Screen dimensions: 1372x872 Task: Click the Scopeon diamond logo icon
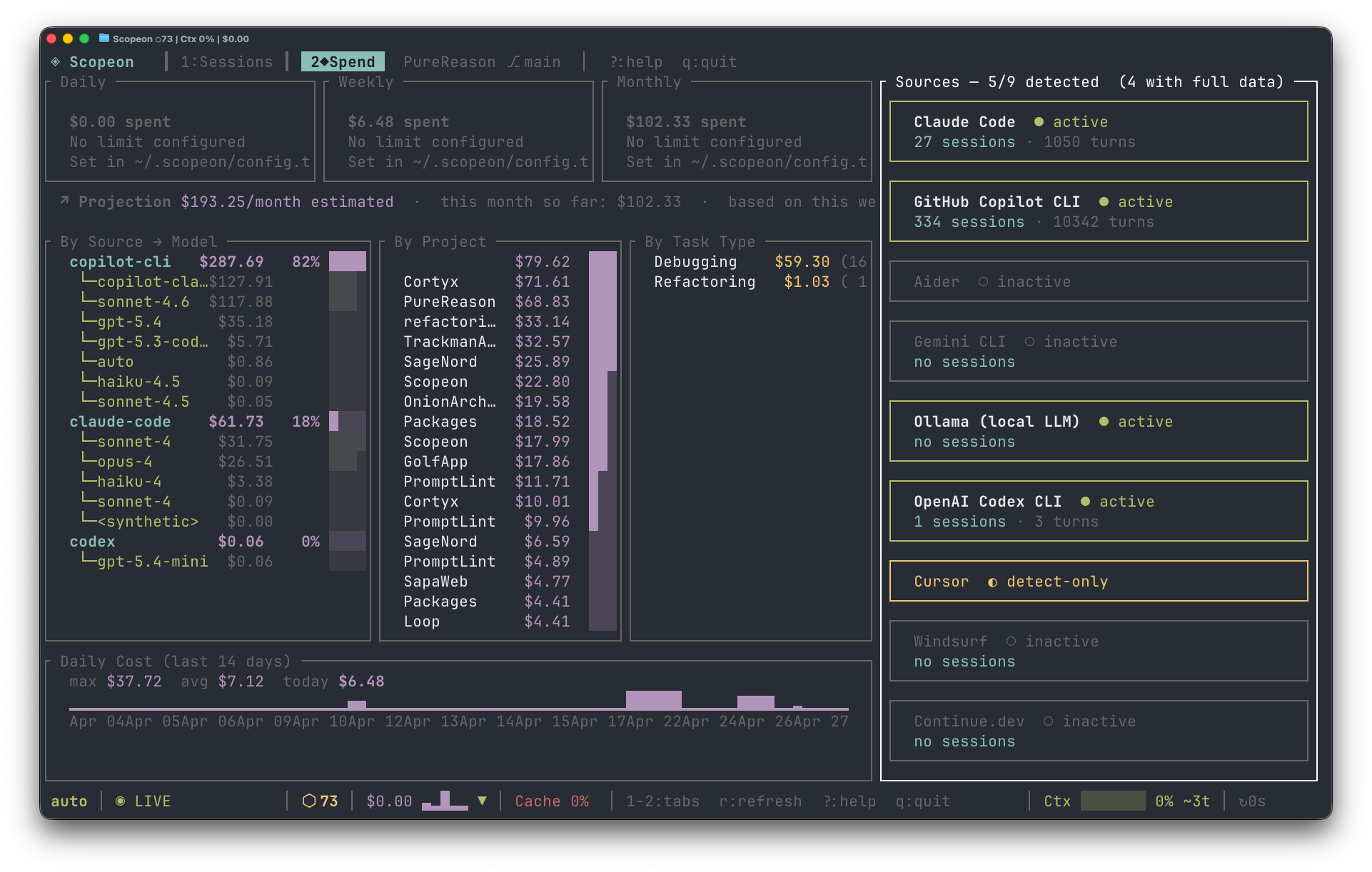pyautogui.click(x=56, y=62)
